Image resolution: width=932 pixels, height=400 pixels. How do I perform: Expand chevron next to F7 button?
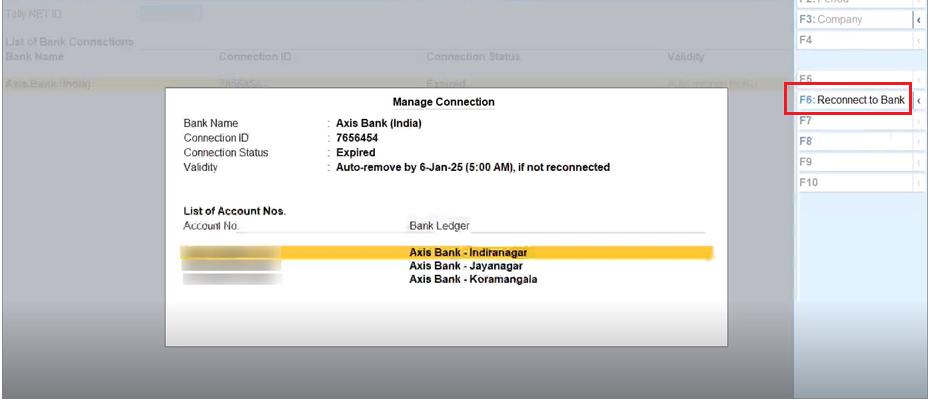(x=919, y=121)
